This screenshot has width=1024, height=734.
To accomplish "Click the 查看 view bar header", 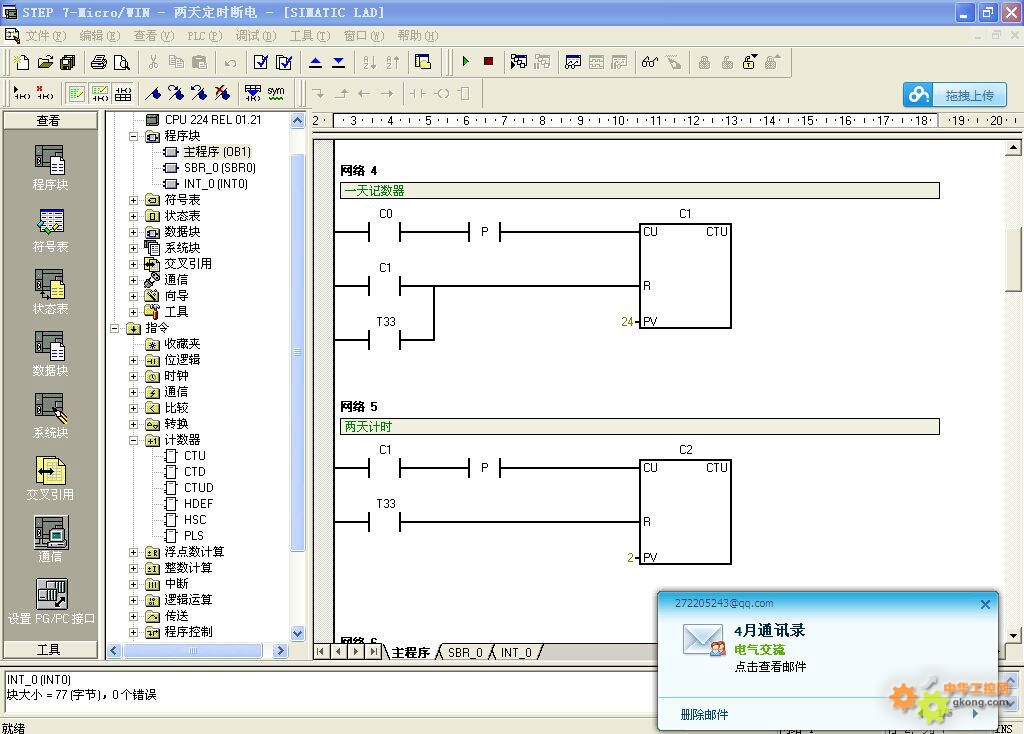I will [x=50, y=121].
